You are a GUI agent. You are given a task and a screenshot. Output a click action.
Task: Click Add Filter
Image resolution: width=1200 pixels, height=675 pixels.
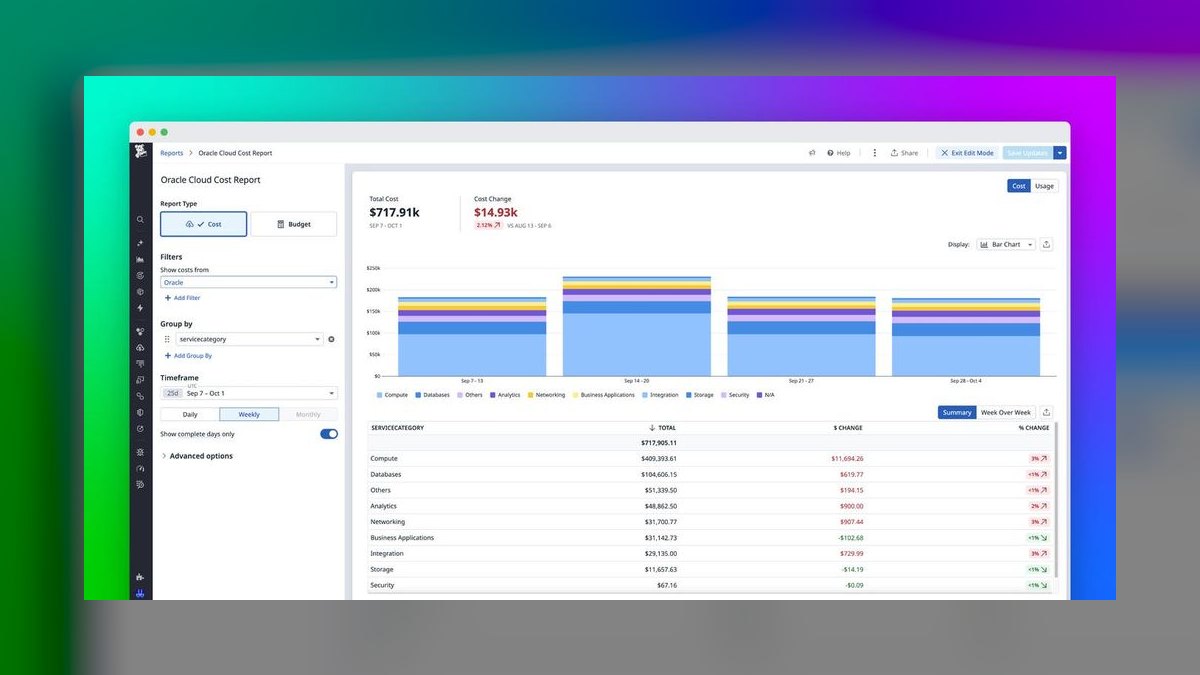183,298
